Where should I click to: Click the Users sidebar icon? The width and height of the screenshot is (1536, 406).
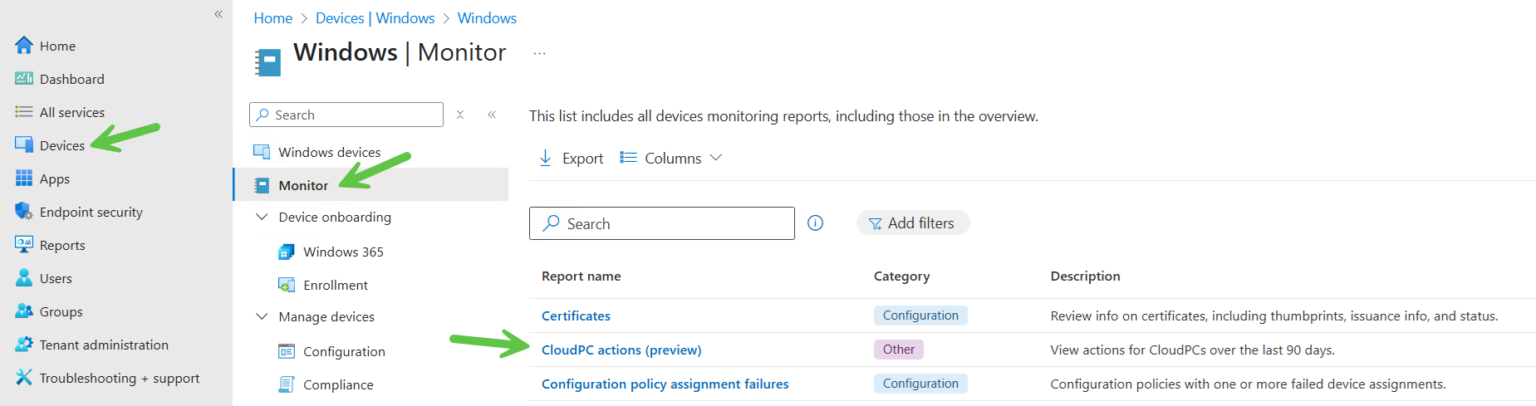coord(24,278)
